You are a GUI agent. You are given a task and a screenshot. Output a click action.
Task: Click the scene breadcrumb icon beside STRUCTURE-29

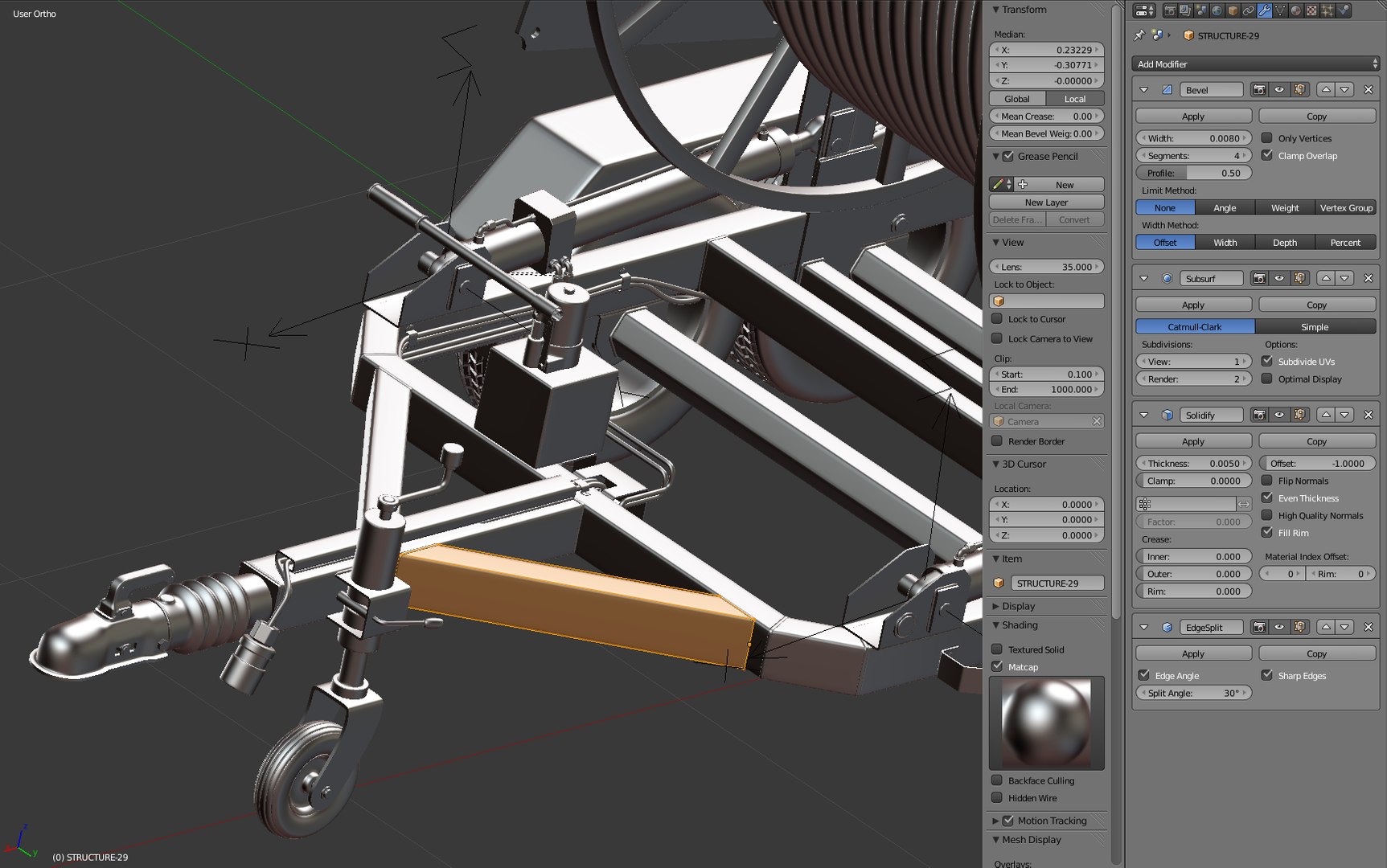1157,35
